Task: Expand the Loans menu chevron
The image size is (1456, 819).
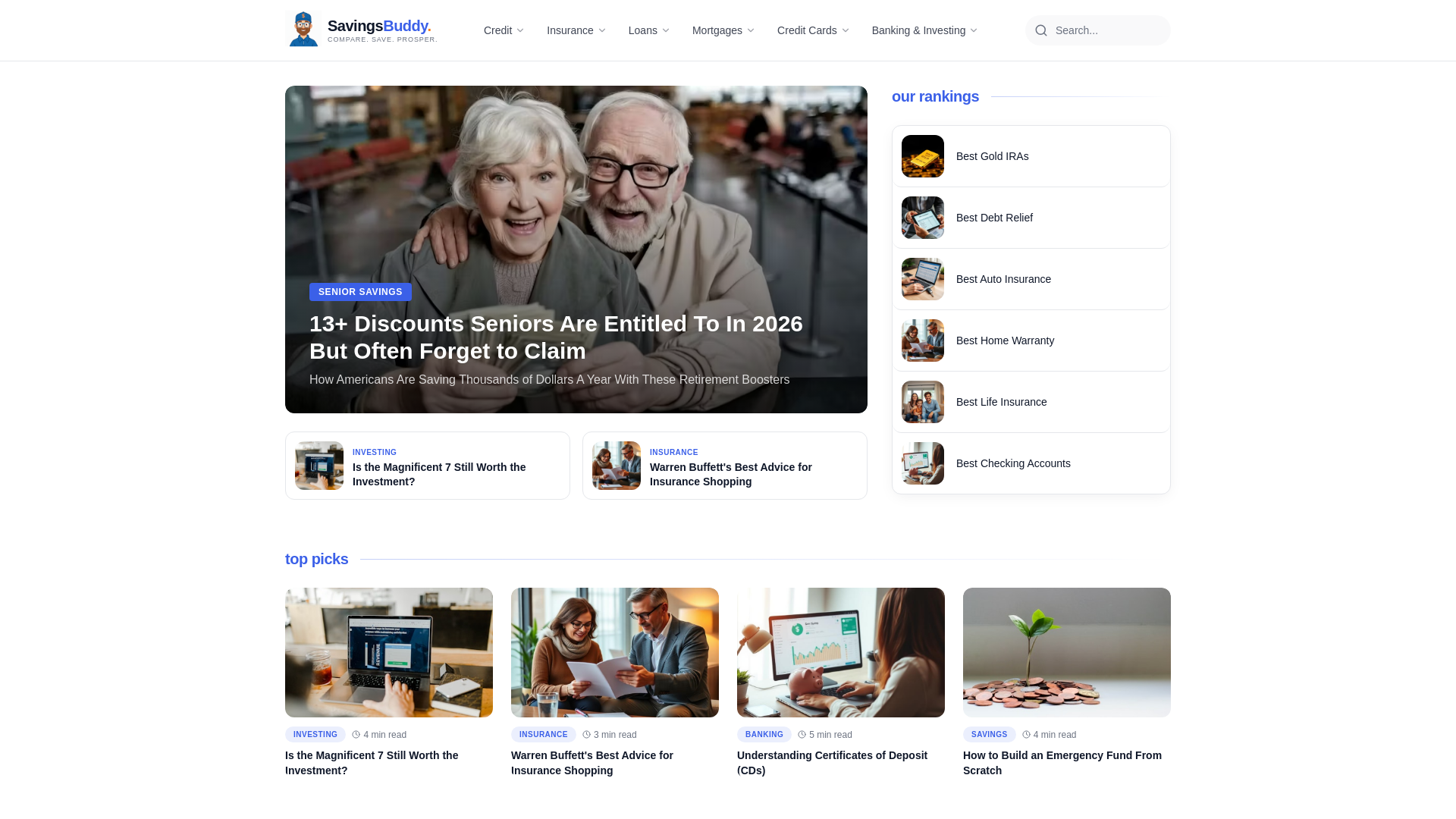Action: [x=666, y=30]
